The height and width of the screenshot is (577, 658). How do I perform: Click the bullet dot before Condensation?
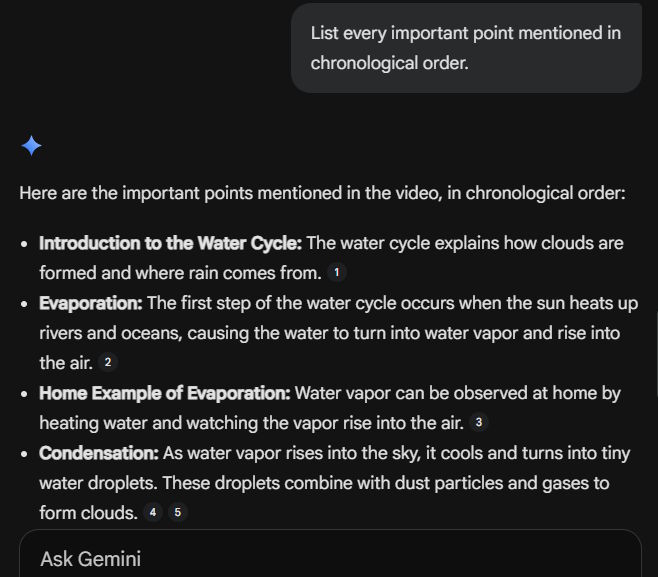[24, 454]
